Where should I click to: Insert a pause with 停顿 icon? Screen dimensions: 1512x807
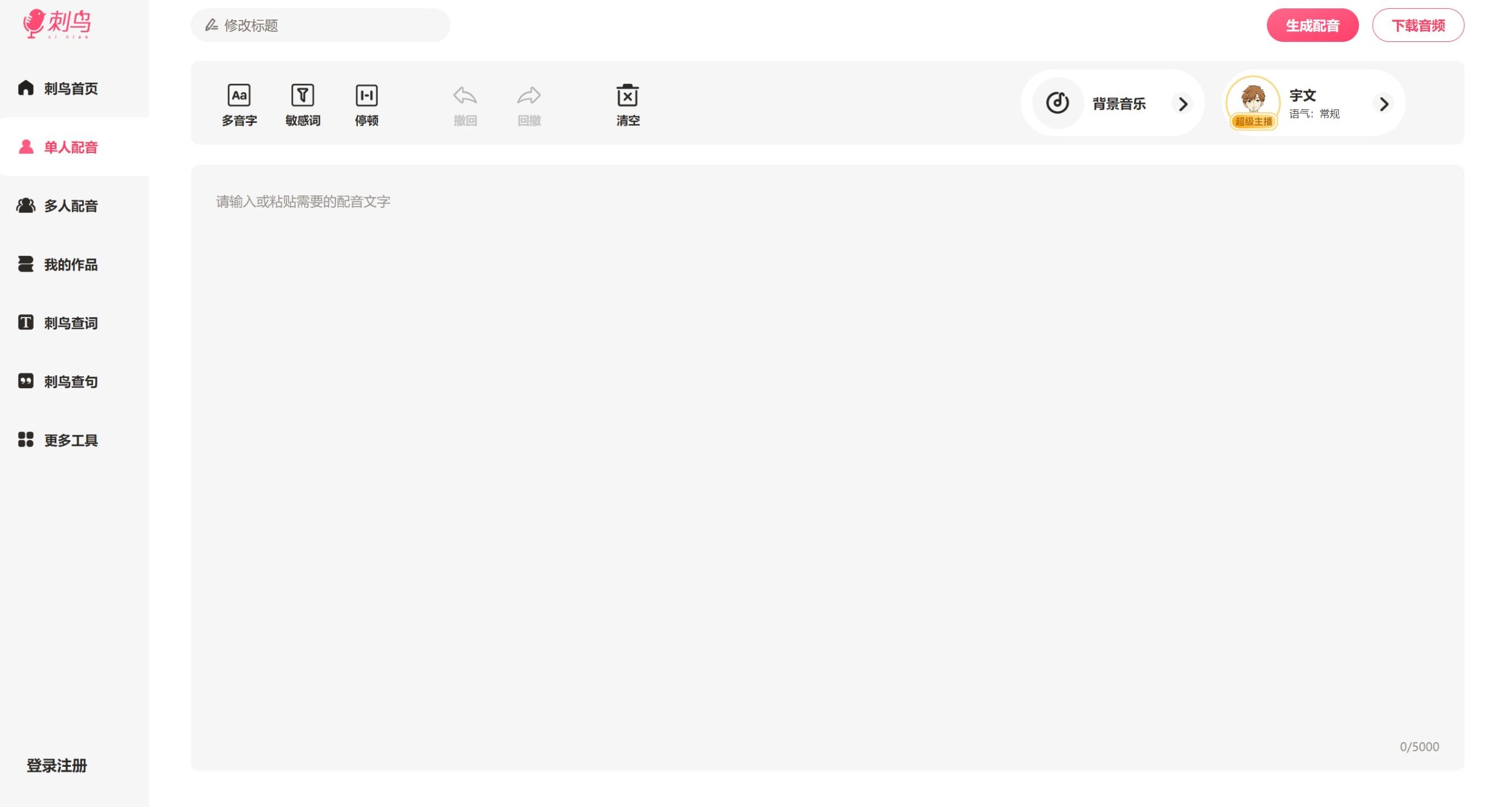[x=366, y=96]
